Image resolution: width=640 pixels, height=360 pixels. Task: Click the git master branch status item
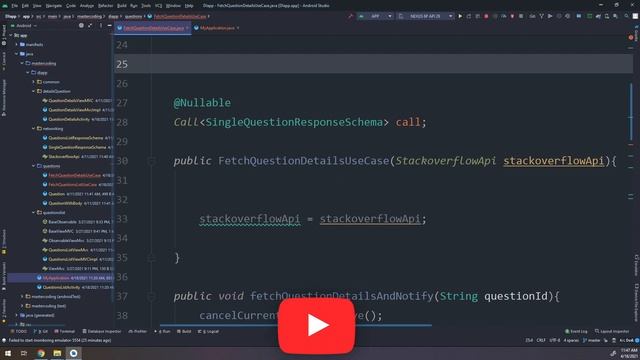(x=591, y=340)
